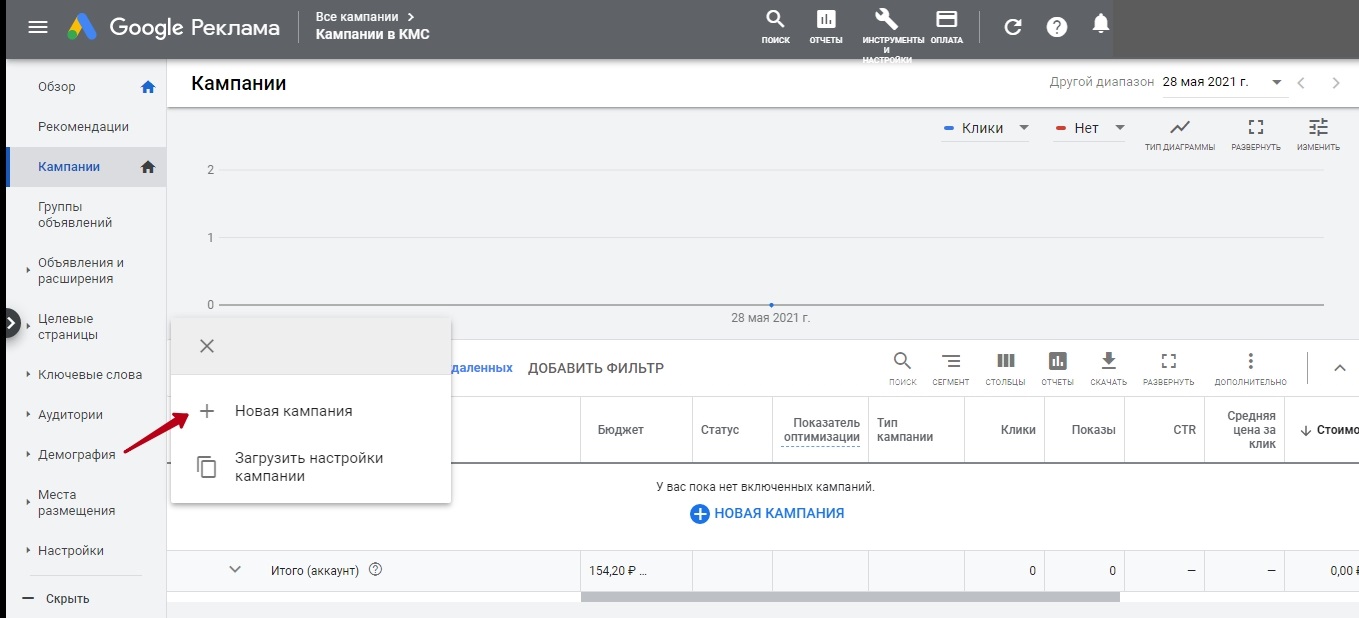The height and width of the screenshot is (618, 1359).
Task: Expand Настройки section
Action: (x=28, y=551)
